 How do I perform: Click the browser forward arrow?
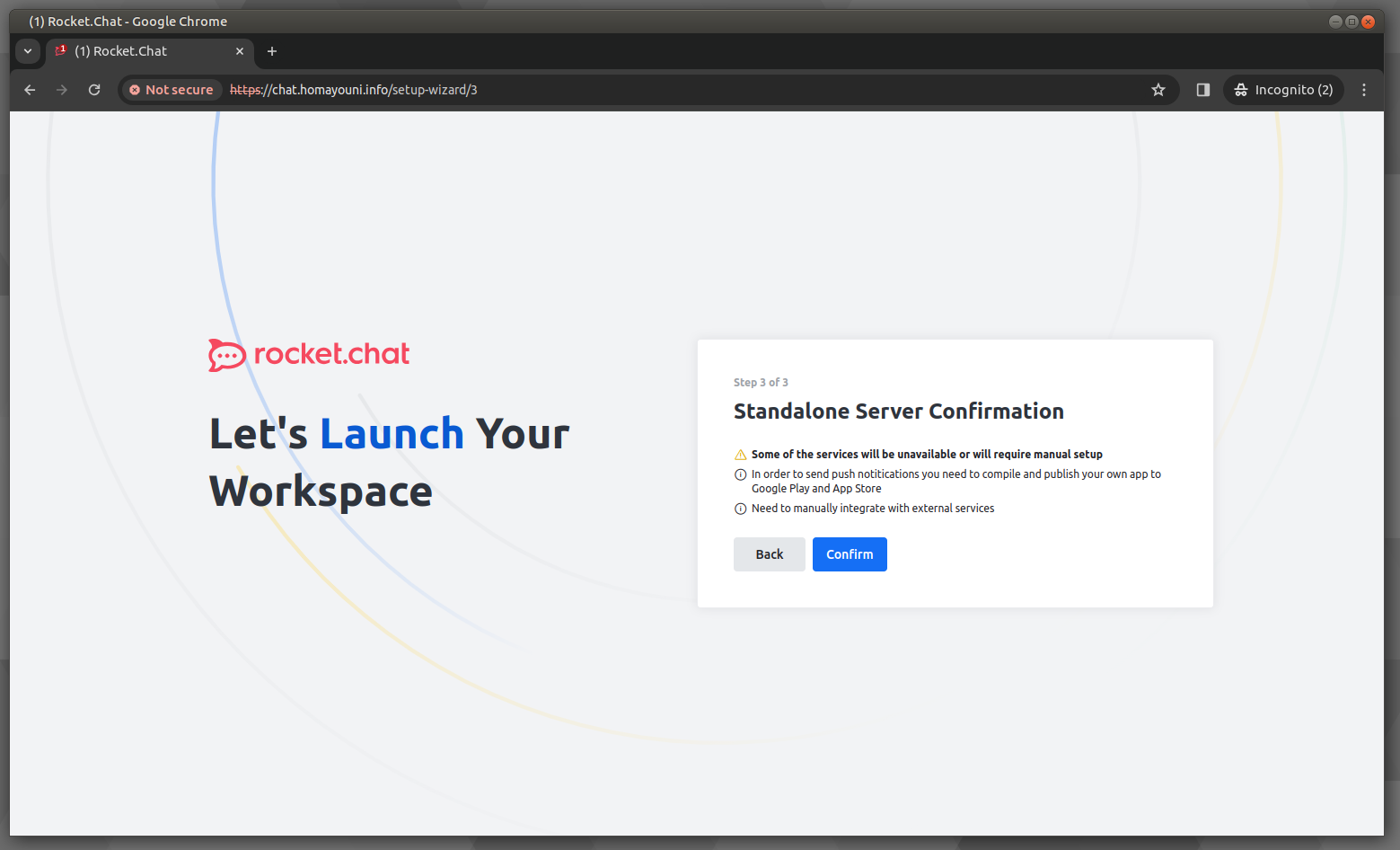point(62,90)
